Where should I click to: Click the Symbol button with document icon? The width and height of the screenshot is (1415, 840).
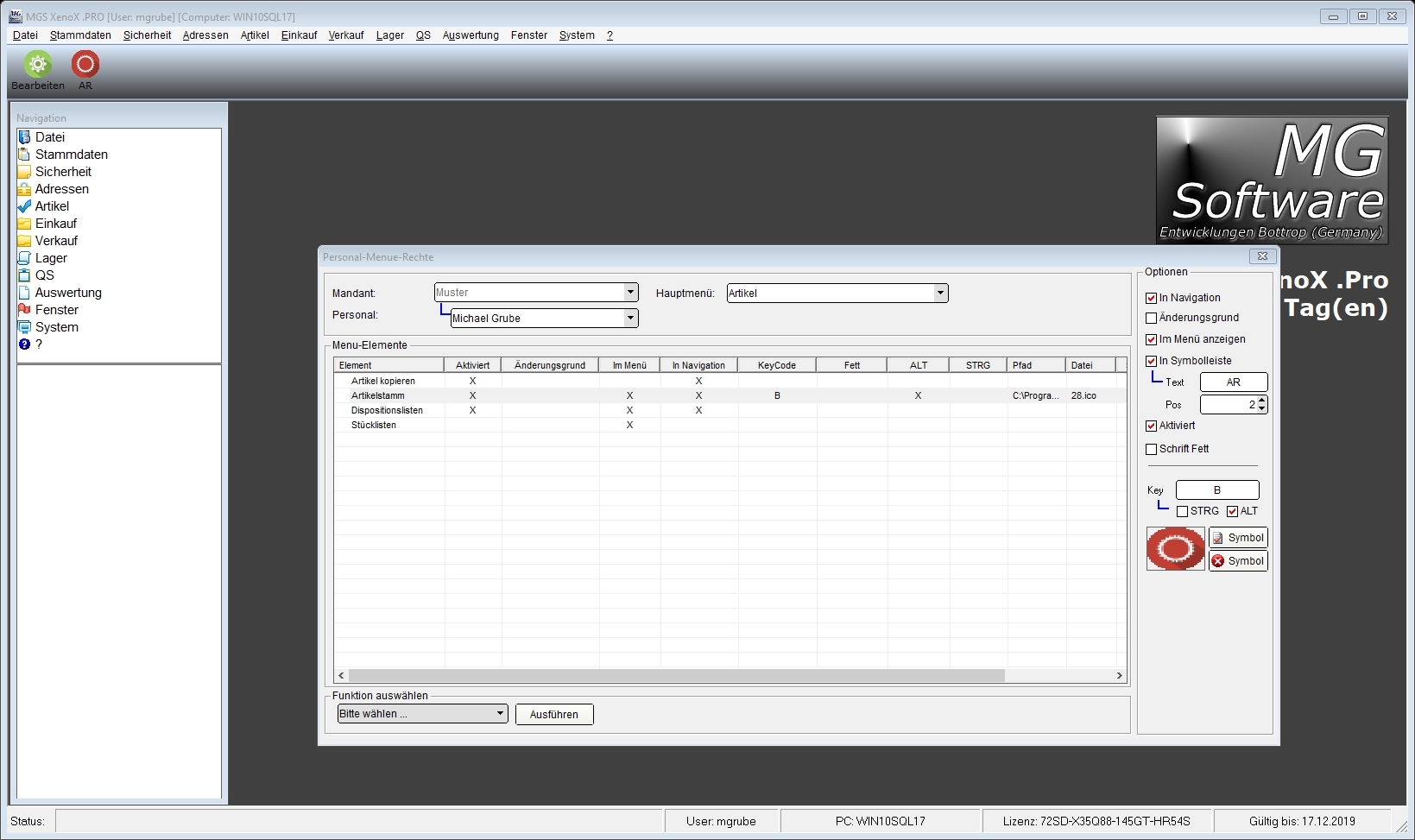[x=1238, y=538]
